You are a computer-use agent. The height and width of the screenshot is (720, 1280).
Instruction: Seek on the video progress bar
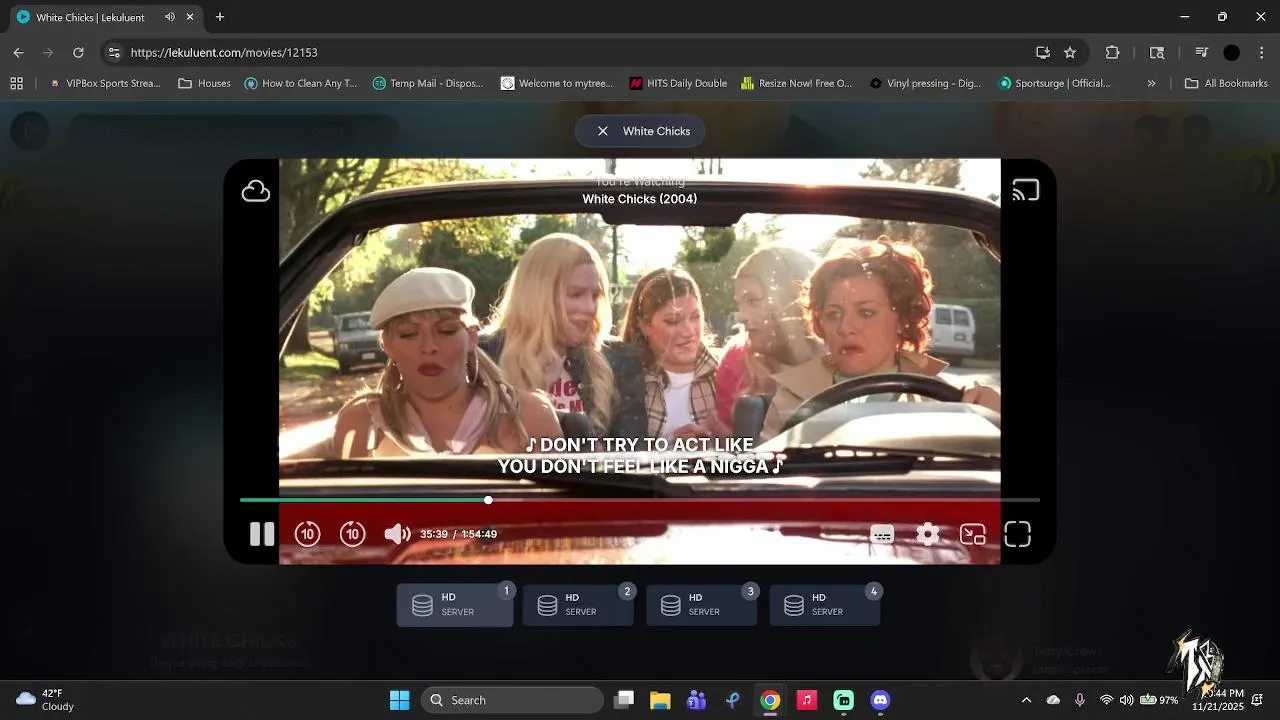(640, 500)
